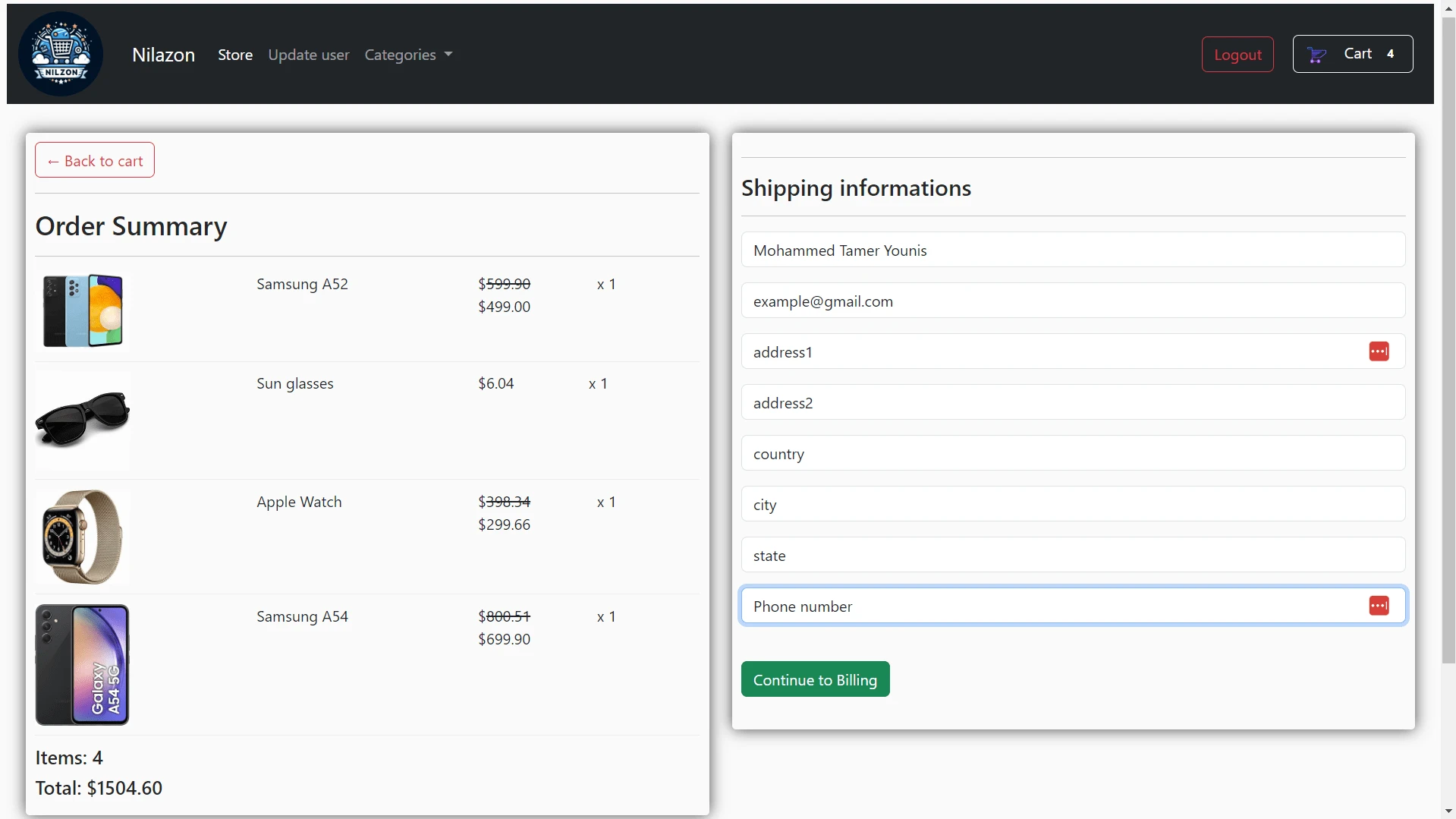Click password manager icon in Phone number field

1379,606
